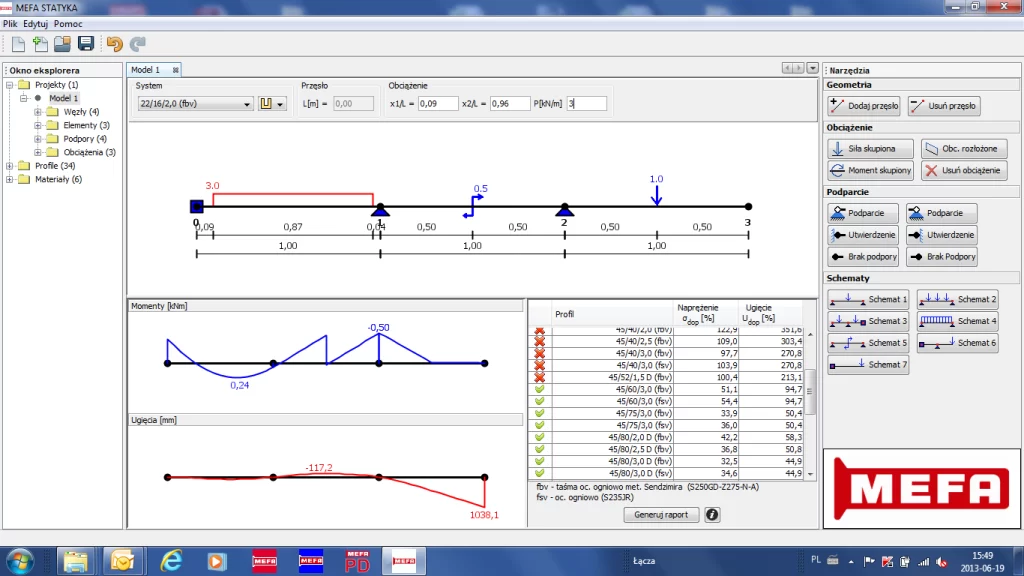Select the Moment skupiony tool

point(870,170)
